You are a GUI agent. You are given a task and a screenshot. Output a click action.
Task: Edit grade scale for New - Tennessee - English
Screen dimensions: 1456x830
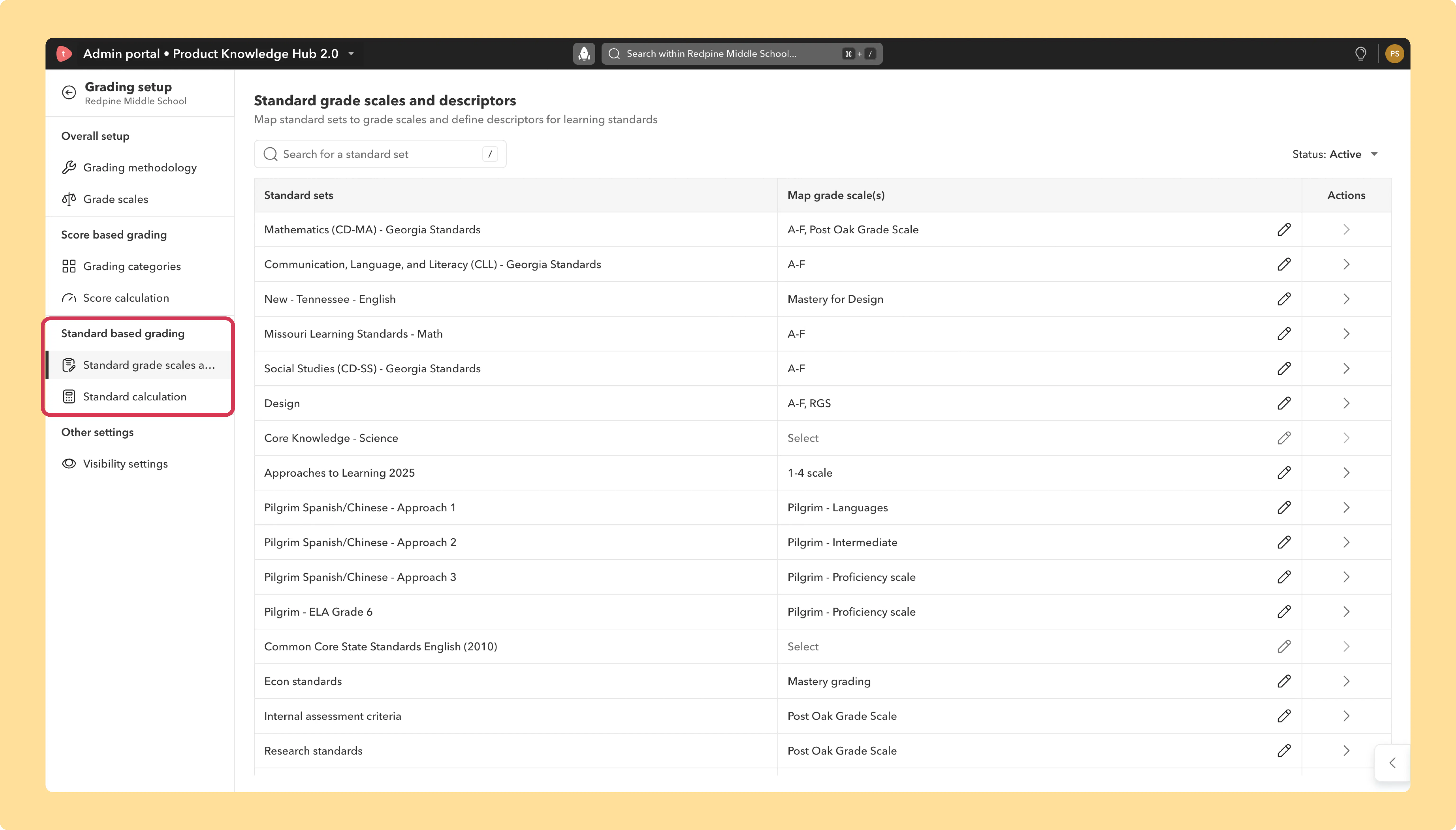(x=1284, y=299)
